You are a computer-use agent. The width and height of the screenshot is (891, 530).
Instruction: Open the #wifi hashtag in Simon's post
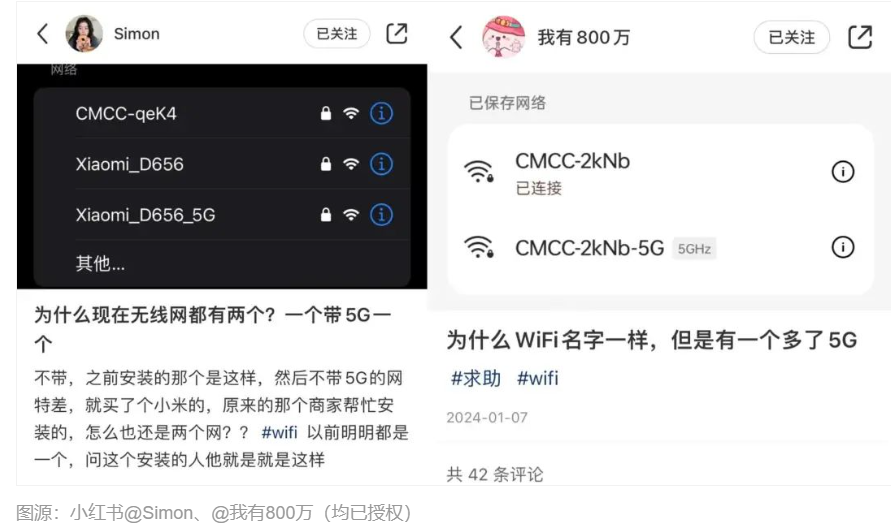(279, 432)
